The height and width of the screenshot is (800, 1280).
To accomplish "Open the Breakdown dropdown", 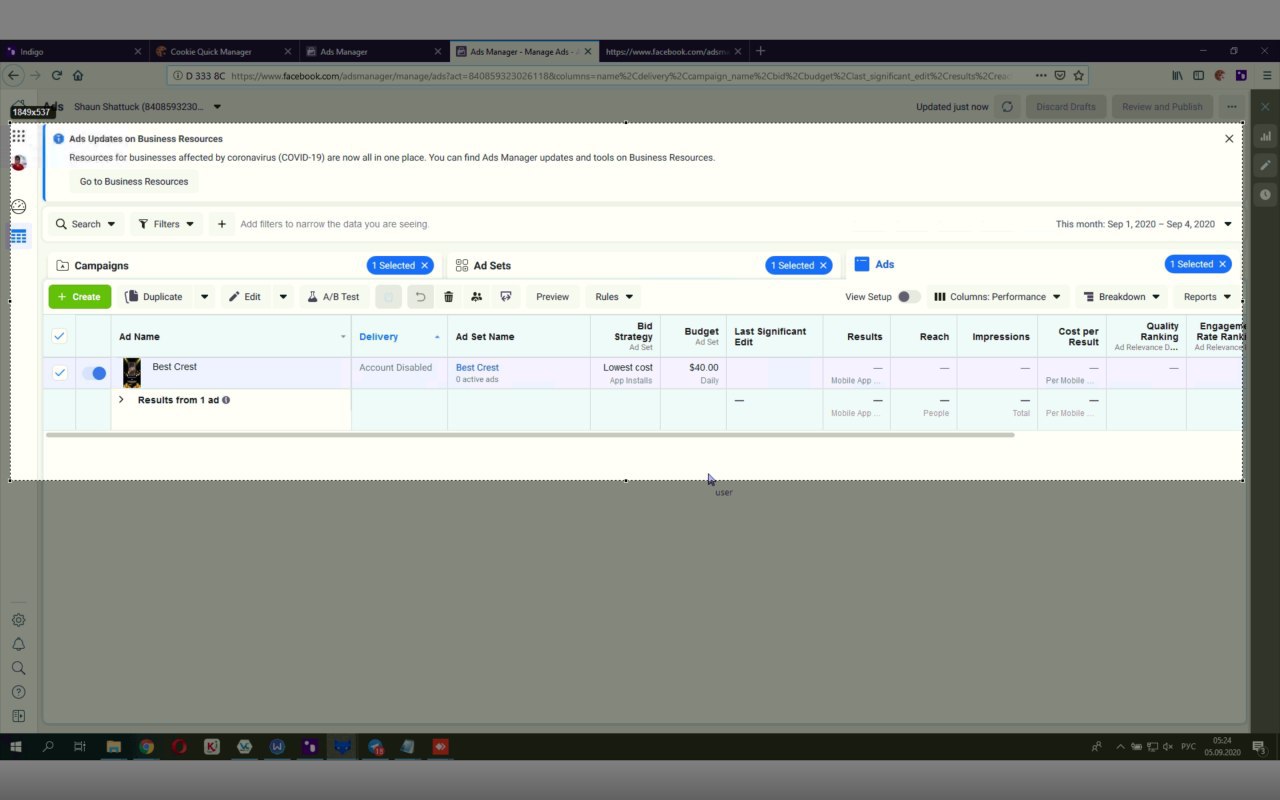I will pyautogui.click(x=1121, y=297).
